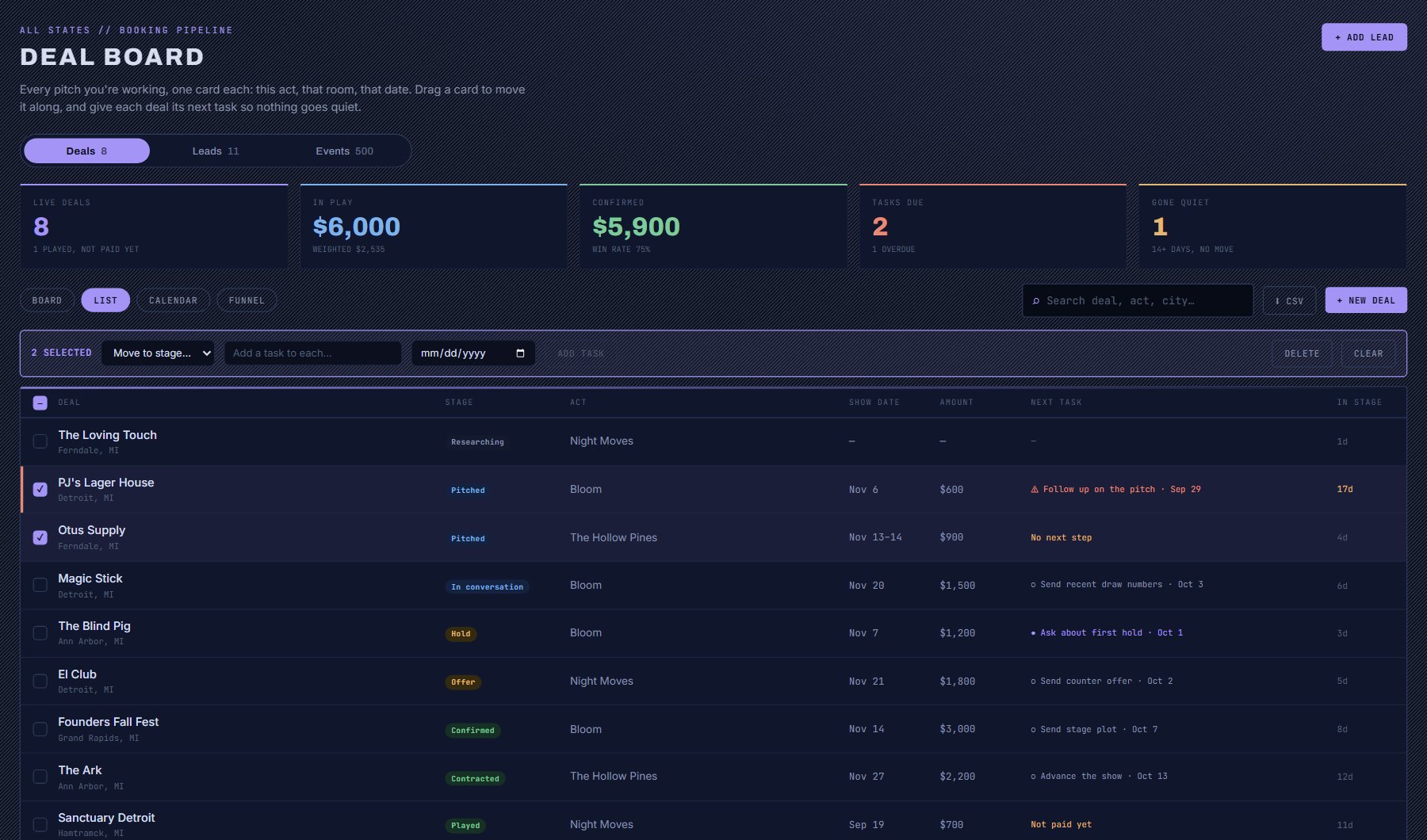Select the Magic Stick row checkbox
1427x840 pixels.
tap(40, 585)
